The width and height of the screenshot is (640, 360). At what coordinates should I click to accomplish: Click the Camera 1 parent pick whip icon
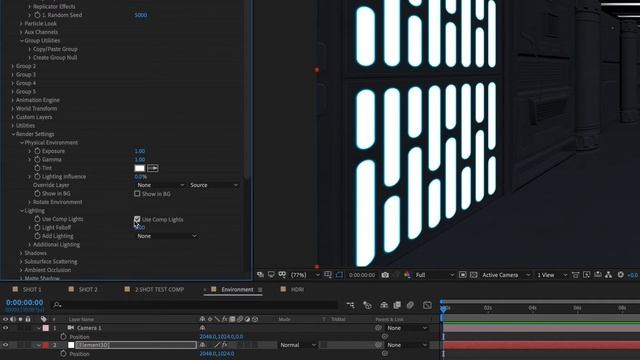[x=378, y=328]
